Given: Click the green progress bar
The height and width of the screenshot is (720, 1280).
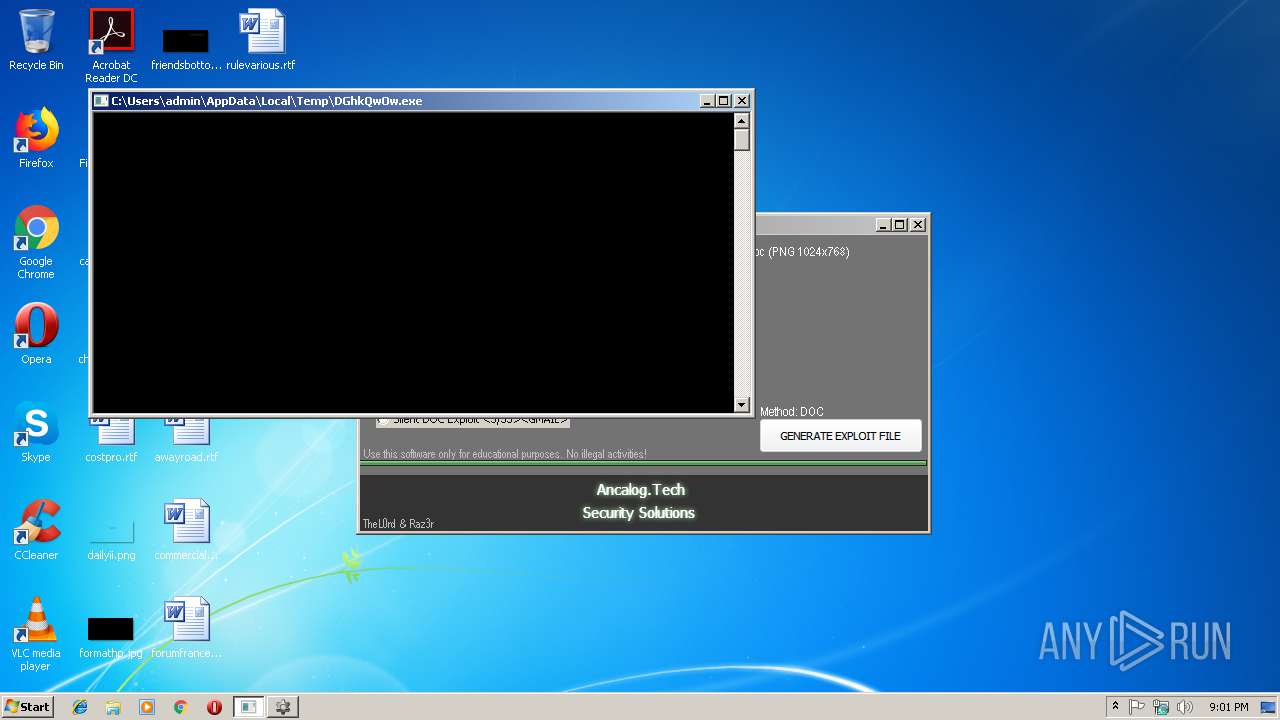Looking at the screenshot, I should [x=643, y=463].
